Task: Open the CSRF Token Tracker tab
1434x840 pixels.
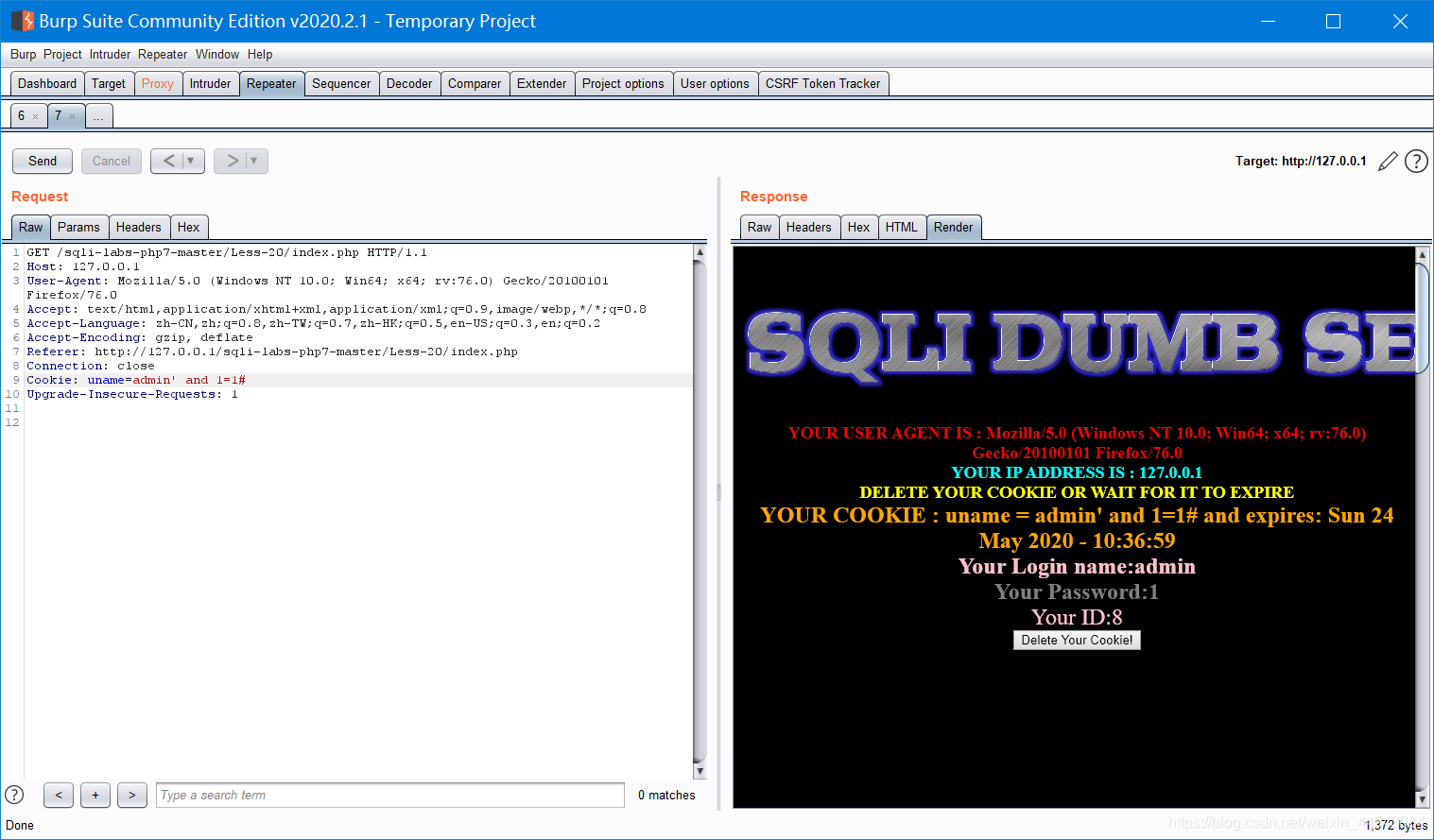Action: click(x=822, y=83)
